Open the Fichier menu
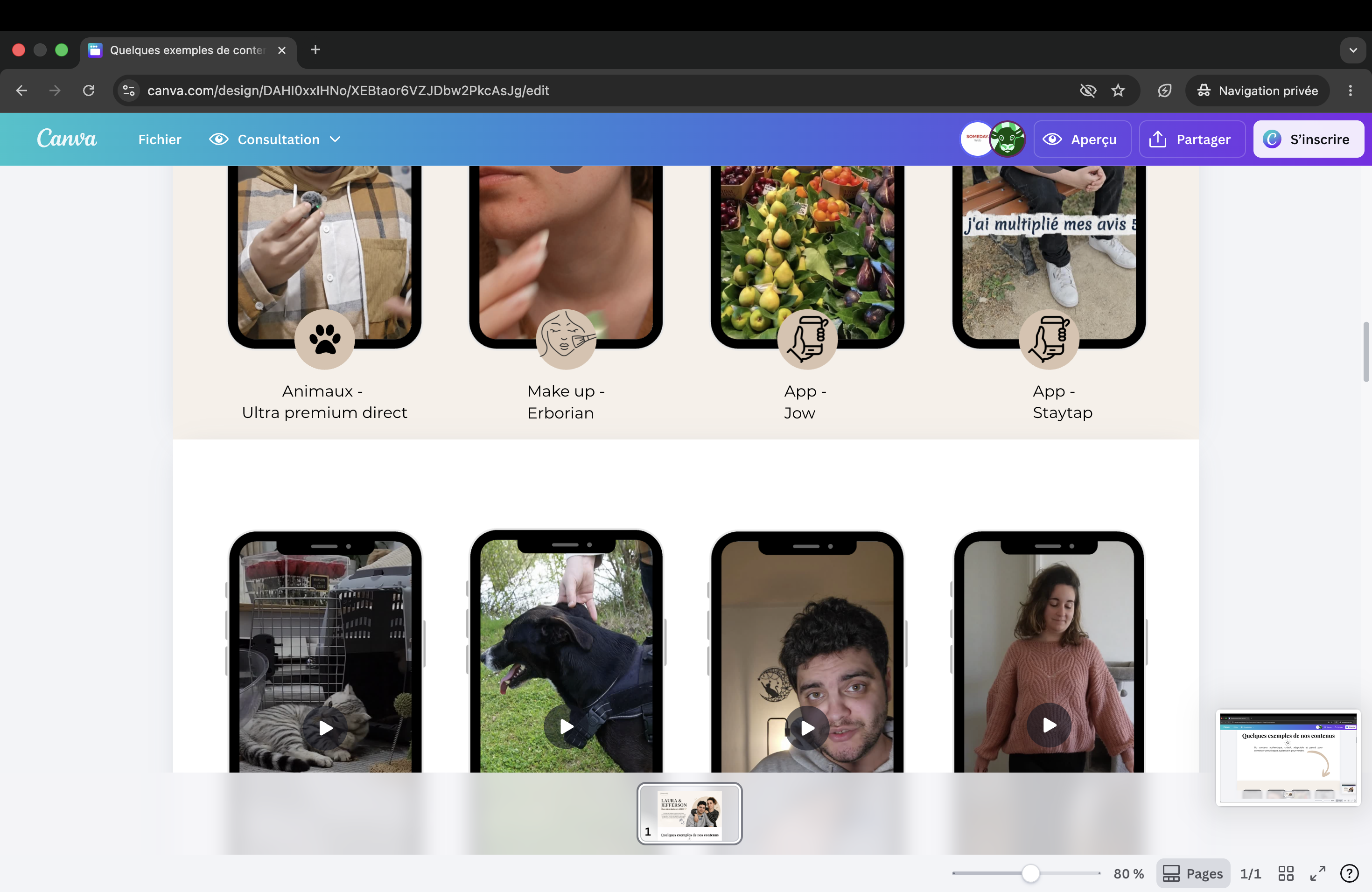This screenshot has height=892, width=1372. pos(160,139)
